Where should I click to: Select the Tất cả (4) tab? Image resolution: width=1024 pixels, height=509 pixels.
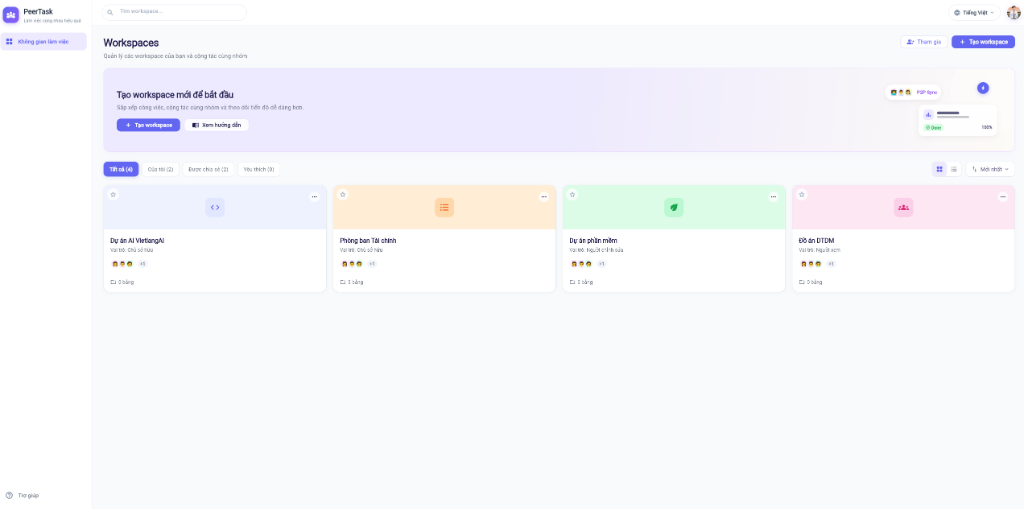121,169
